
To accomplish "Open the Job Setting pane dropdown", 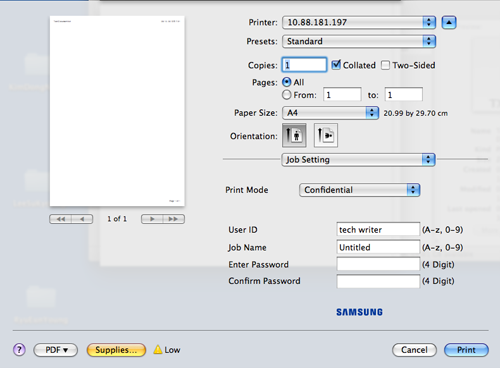I will [x=358, y=160].
